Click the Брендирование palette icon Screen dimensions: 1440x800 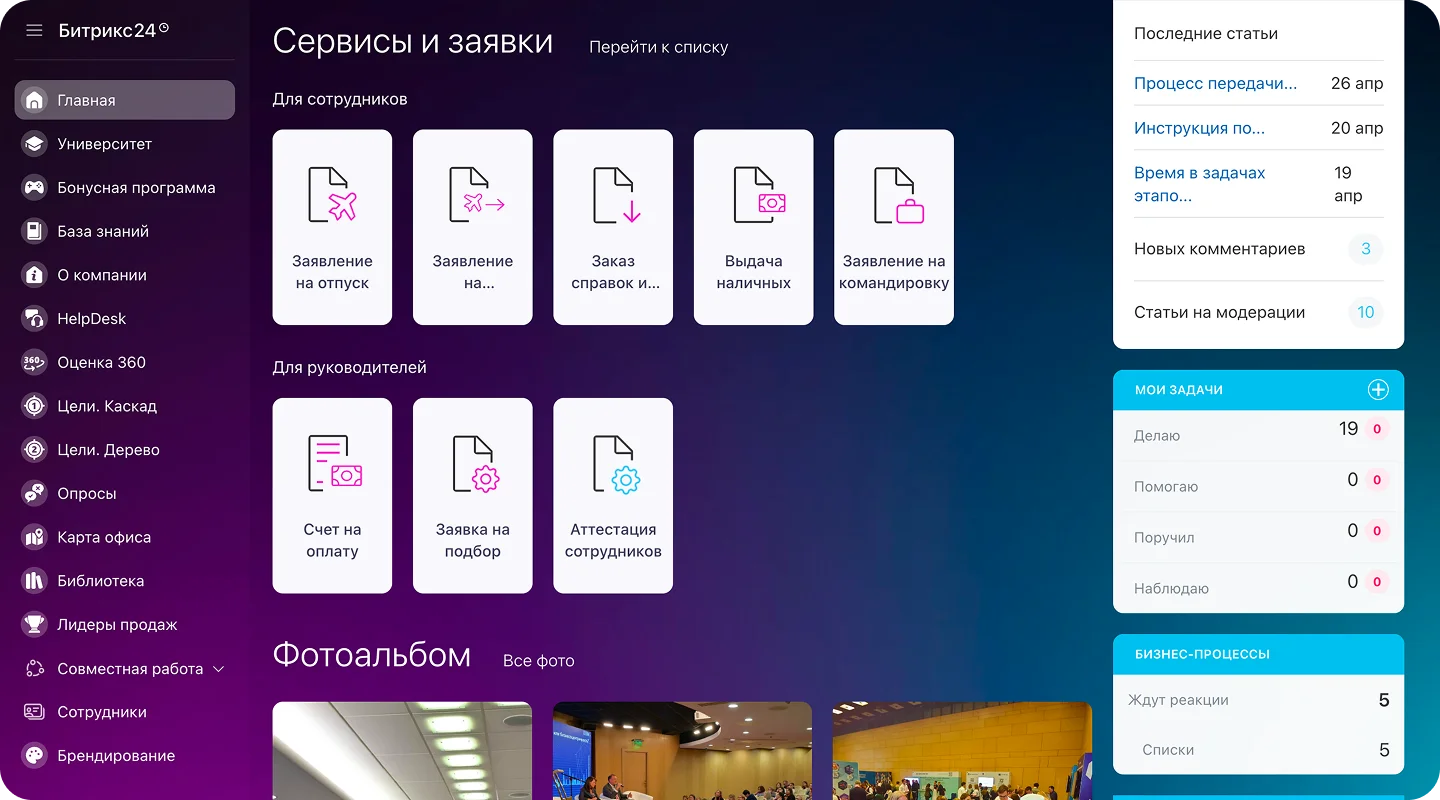tap(35, 756)
